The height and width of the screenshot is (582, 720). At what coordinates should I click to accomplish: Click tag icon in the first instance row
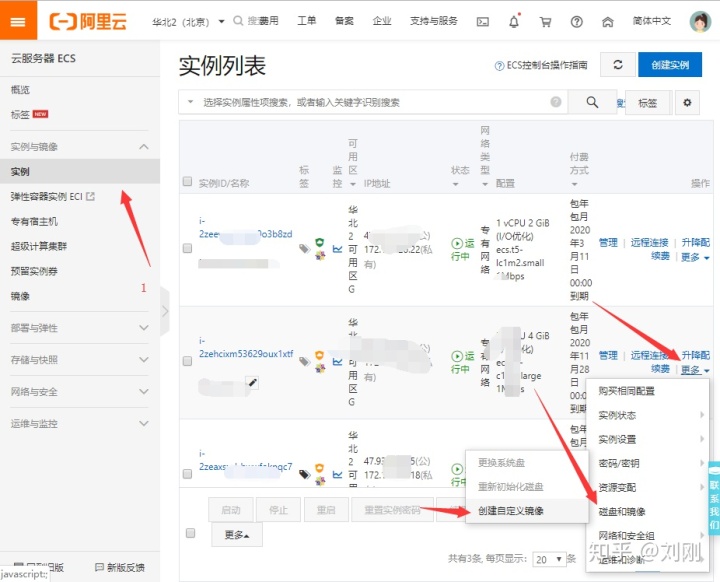point(304,249)
